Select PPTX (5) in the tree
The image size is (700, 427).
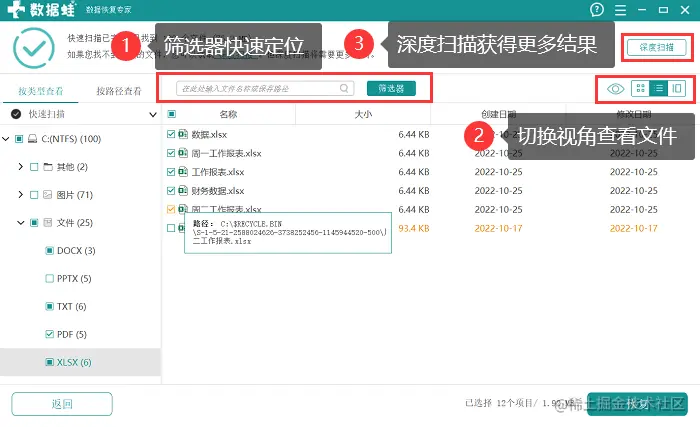74,278
